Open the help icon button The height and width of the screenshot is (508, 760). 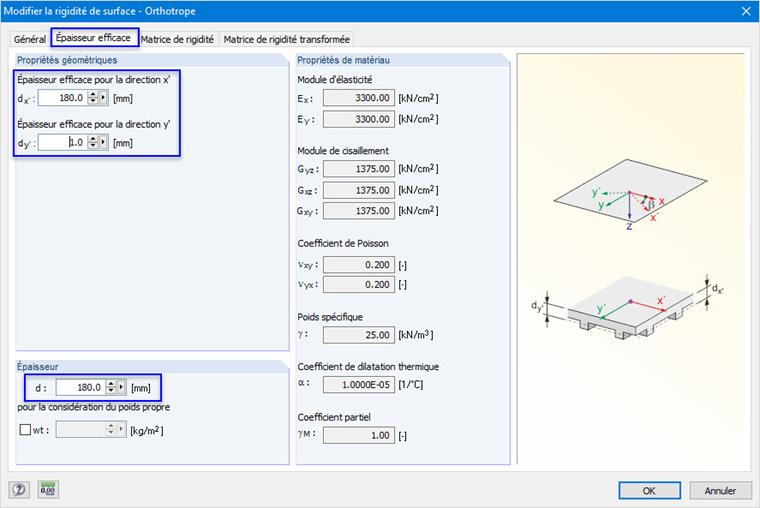19,490
